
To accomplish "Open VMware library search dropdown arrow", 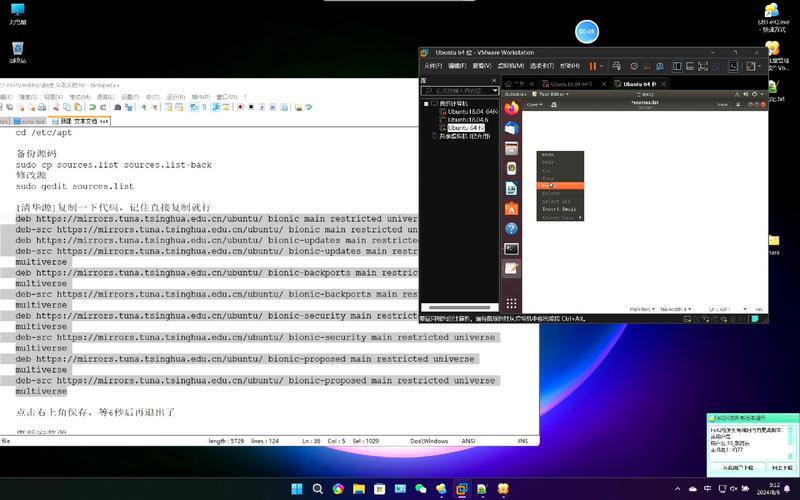I will click(494, 90).
